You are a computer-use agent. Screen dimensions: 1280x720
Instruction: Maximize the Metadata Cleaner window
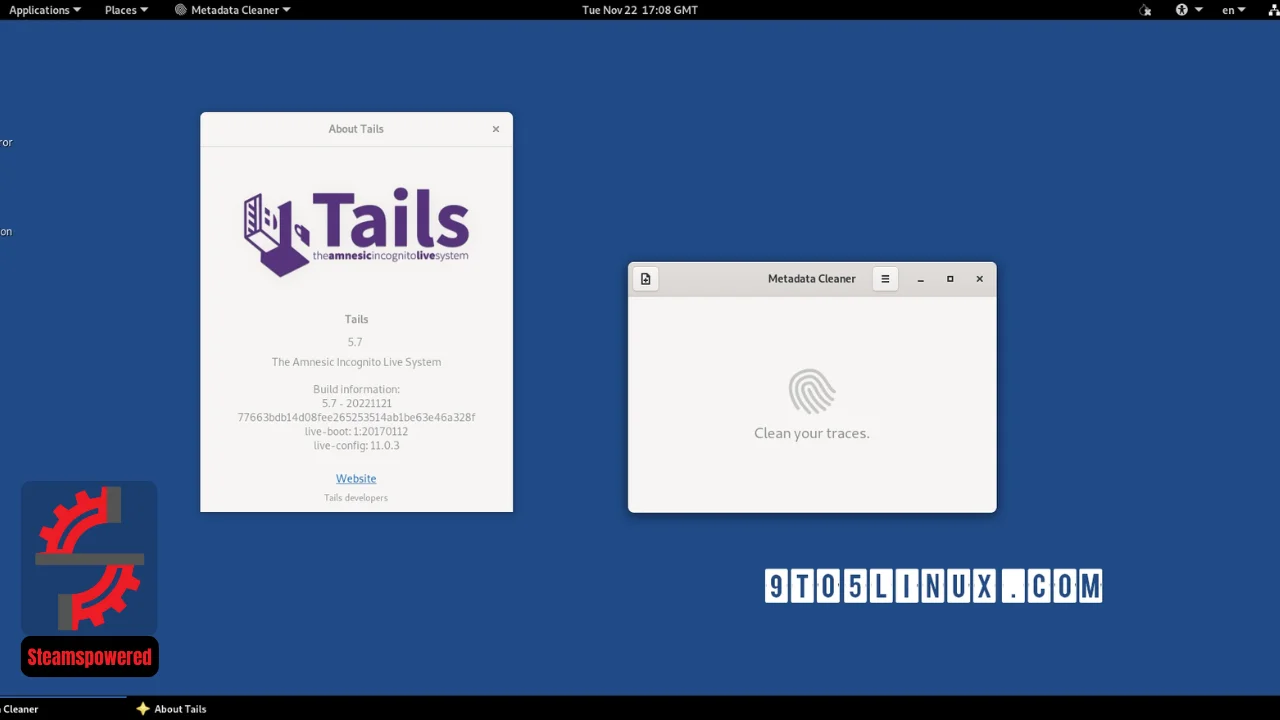(950, 279)
